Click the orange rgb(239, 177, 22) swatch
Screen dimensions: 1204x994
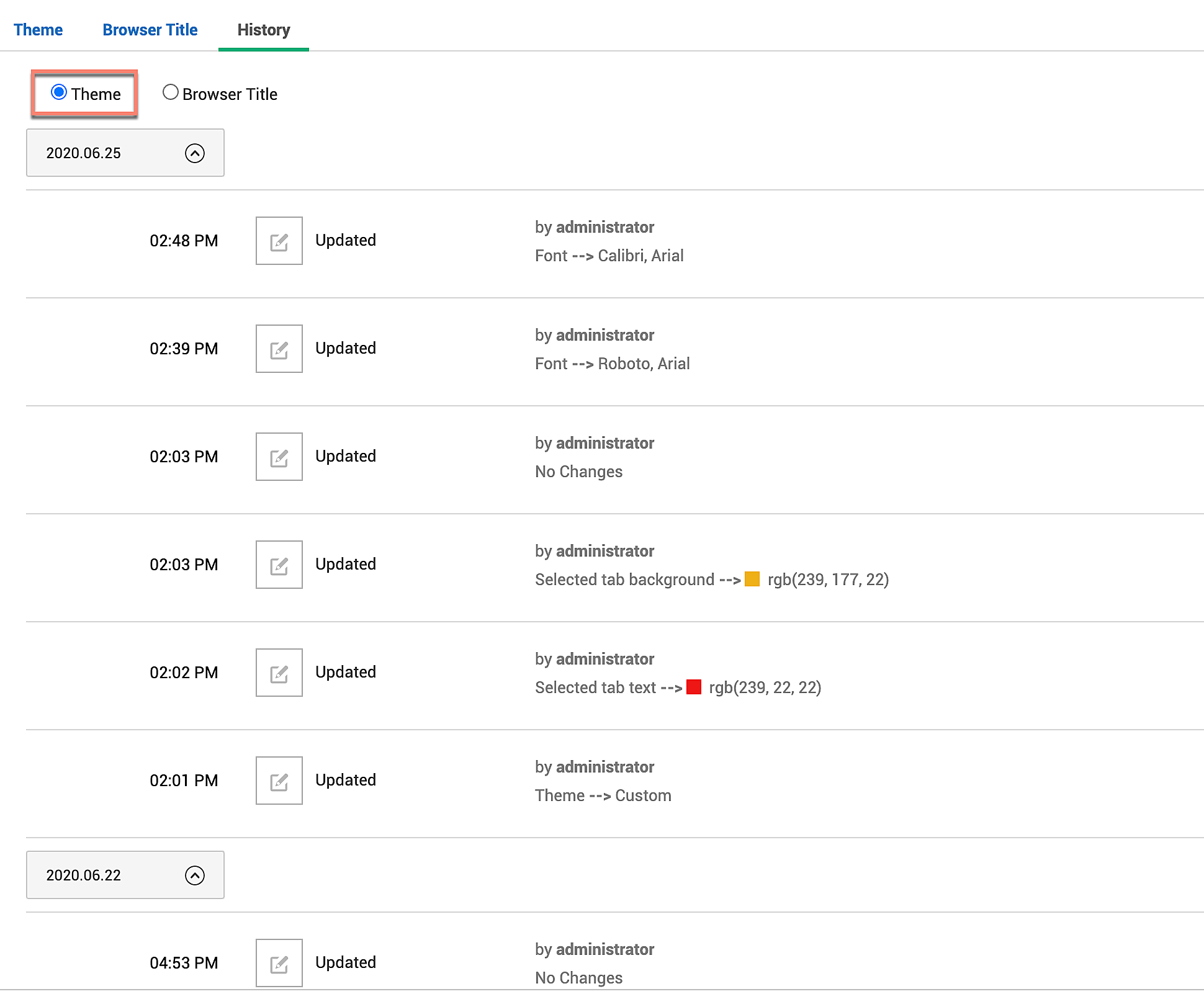(x=752, y=580)
